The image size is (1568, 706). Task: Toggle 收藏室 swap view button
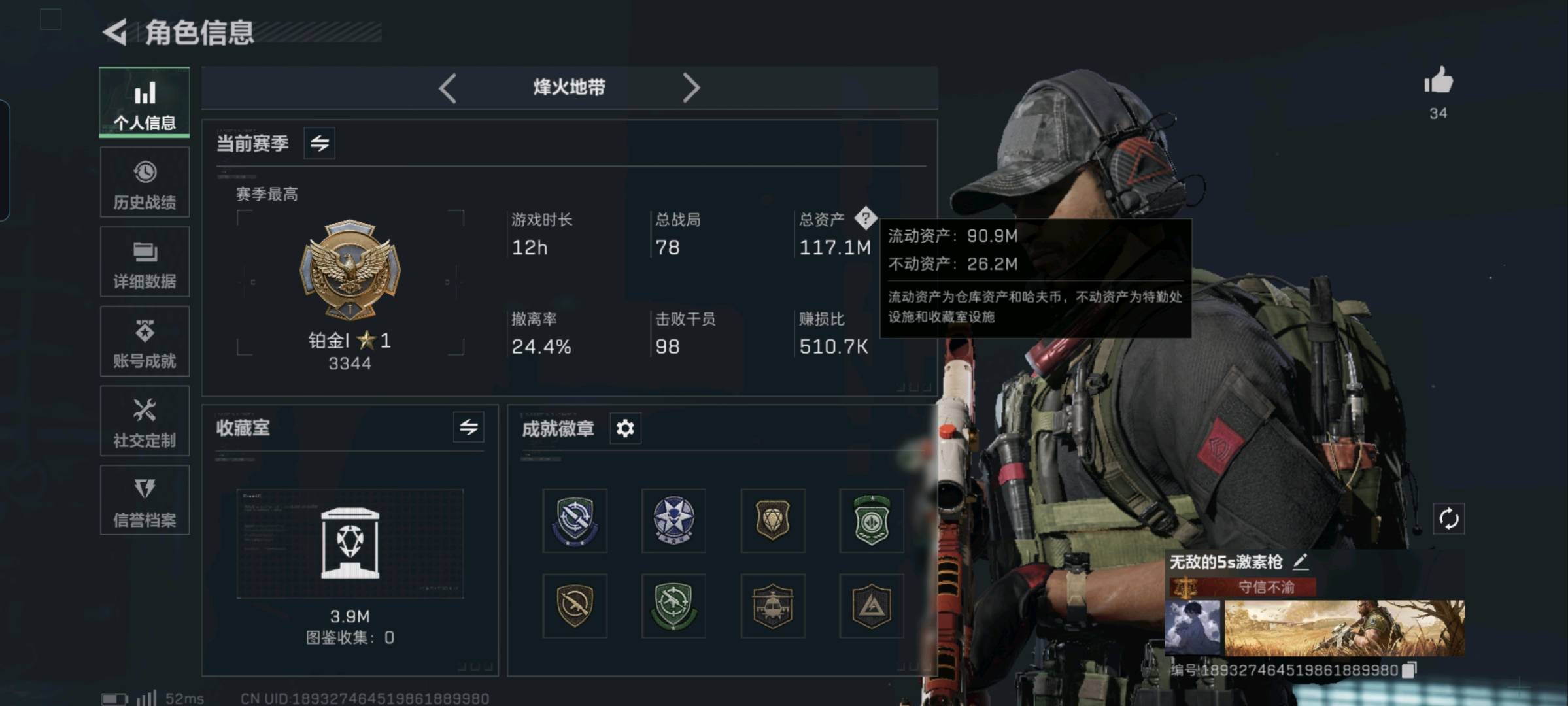469,428
